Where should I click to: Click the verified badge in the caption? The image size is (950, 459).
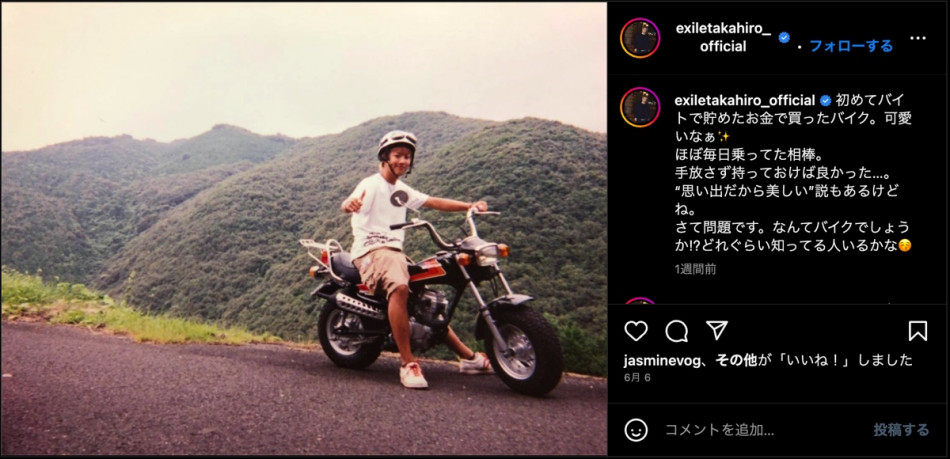(x=825, y=101)
